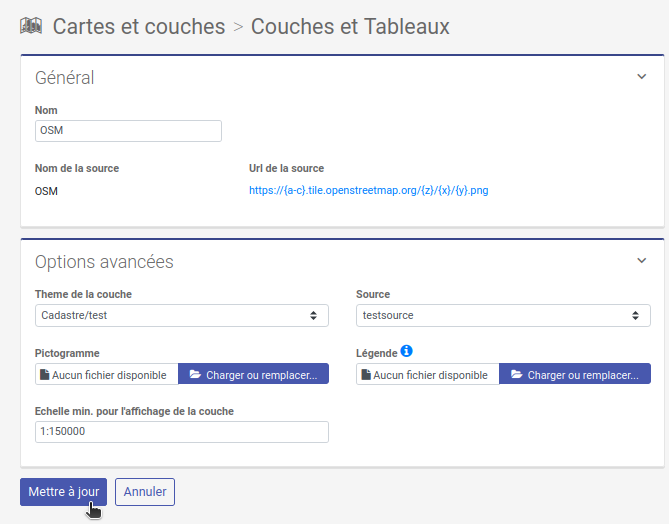Select the Couches et Tableaux breadcrumb
This screenshot has width=669, height=524.
click(x=350, y=26)
